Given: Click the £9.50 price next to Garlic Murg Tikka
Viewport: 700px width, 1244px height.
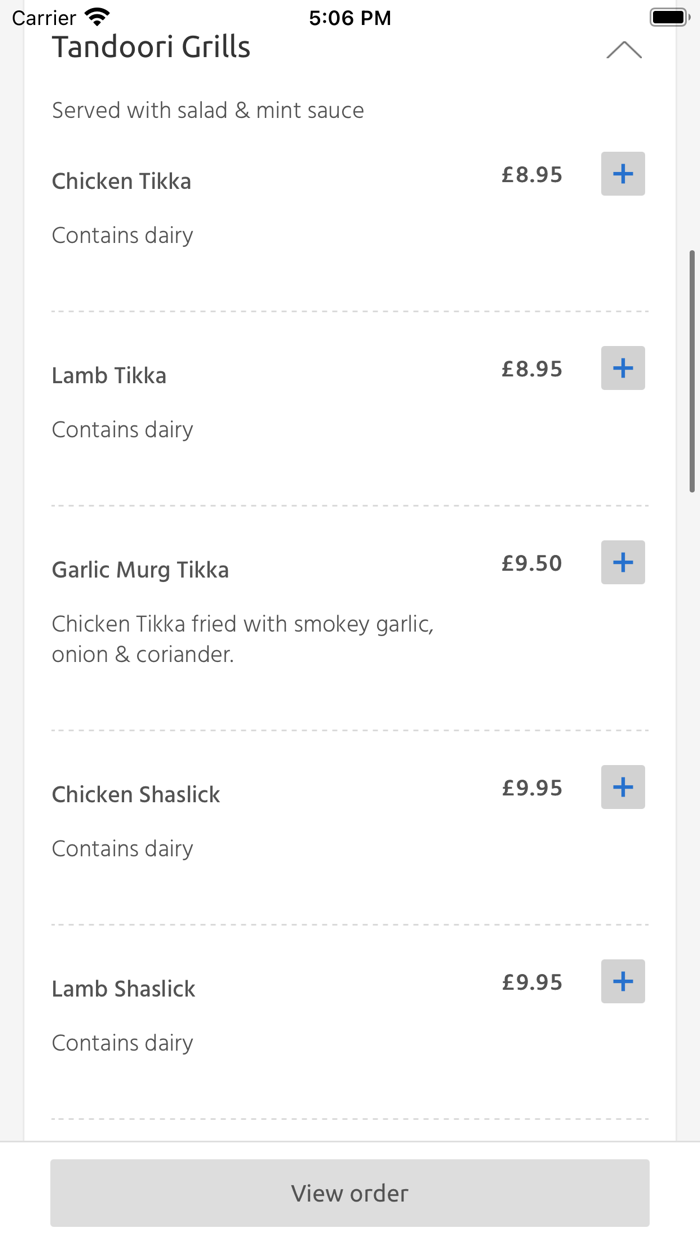Looking at the screenshot, I should [532, 563].
